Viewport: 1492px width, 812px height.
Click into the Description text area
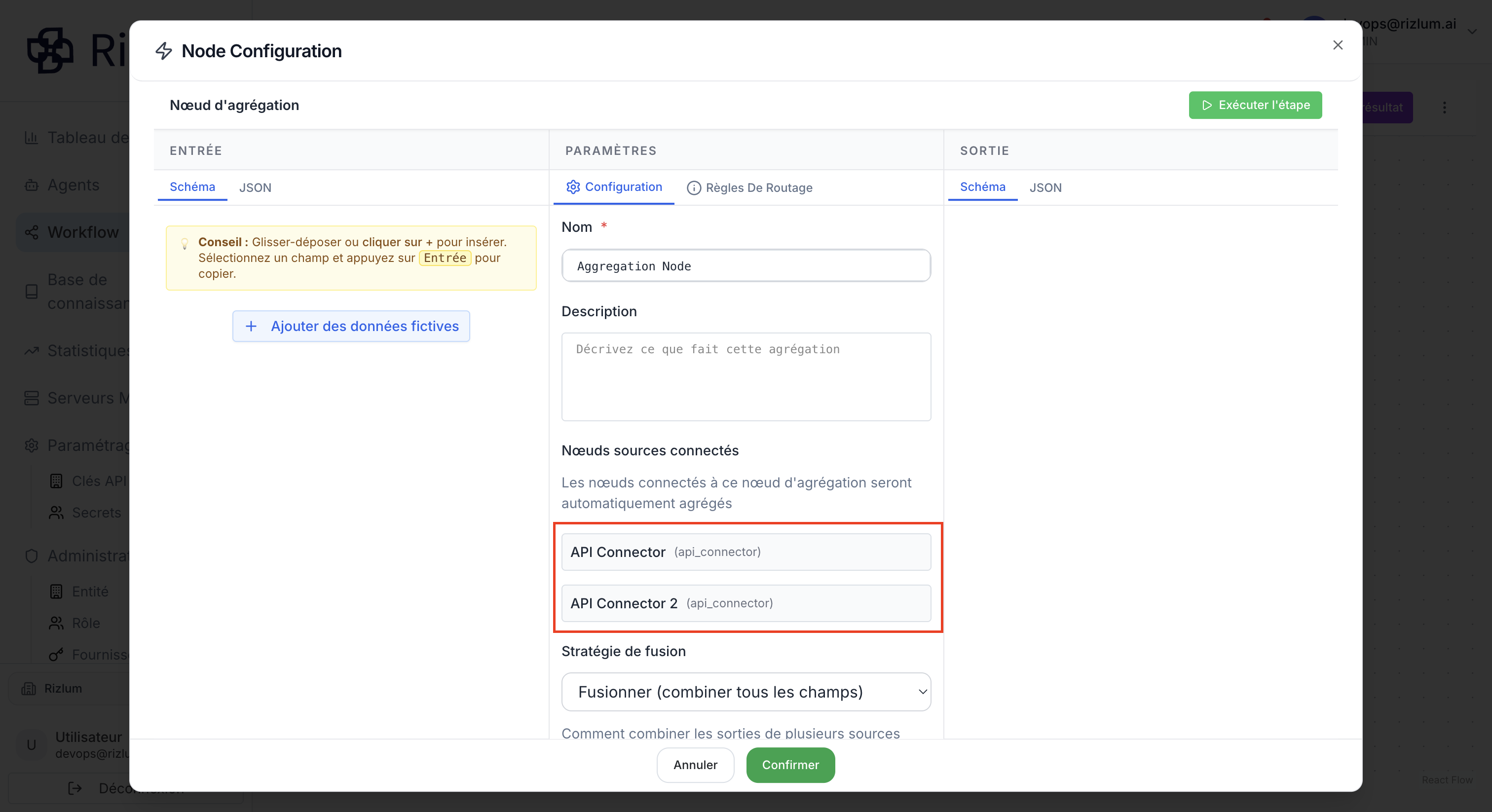pos(746,376)
